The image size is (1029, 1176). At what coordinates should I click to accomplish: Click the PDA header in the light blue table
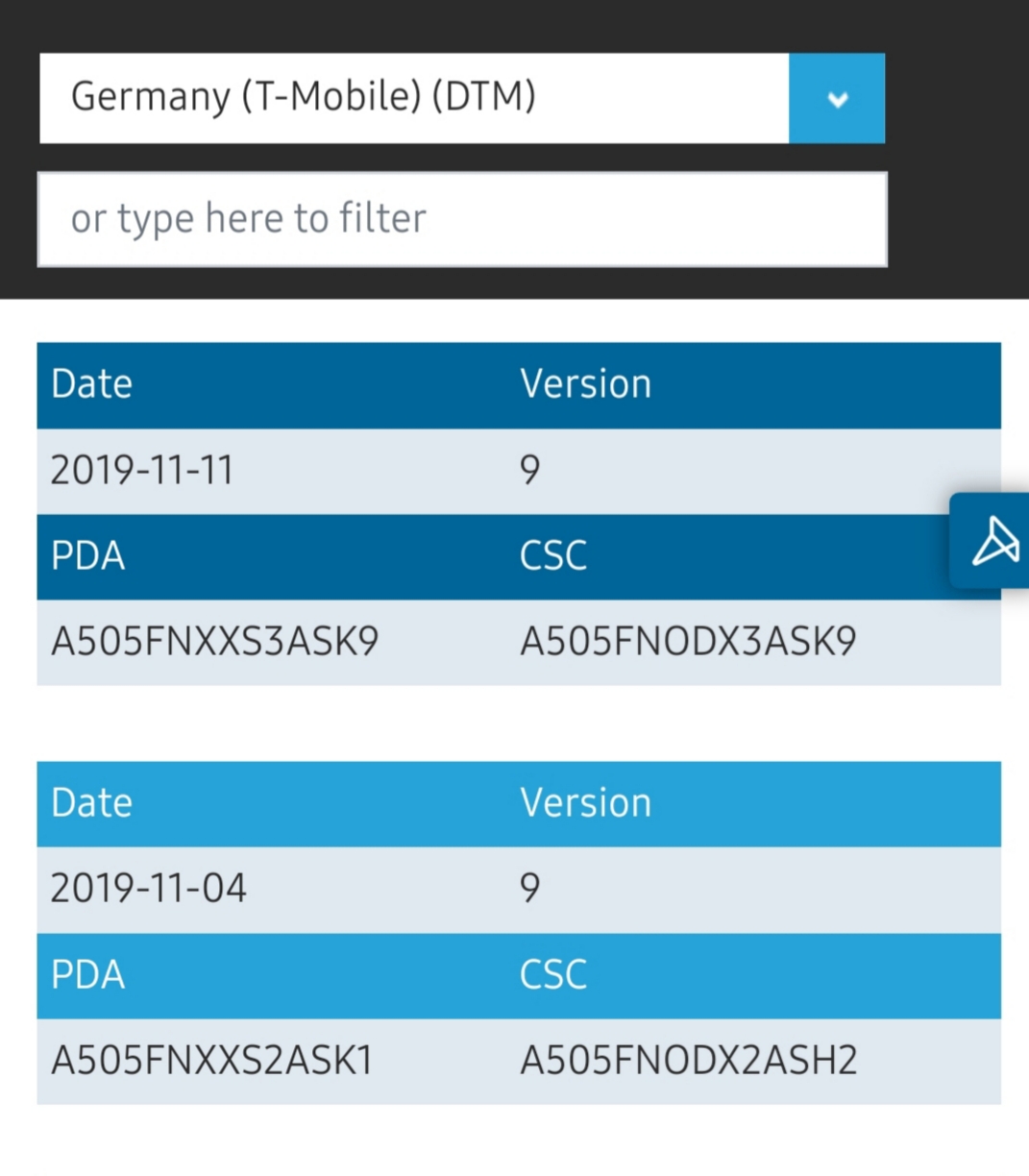coord(88,975)
